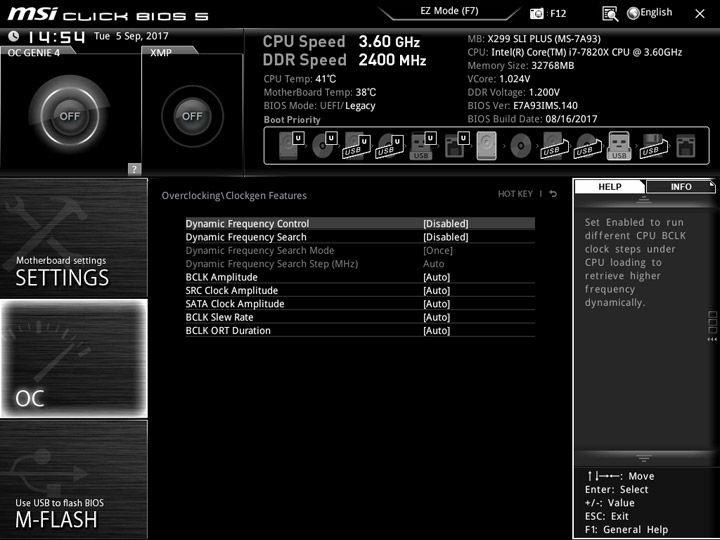Switch to the HELP tab
The width and height of the screenshot is (720, 540).
(610, 186)
